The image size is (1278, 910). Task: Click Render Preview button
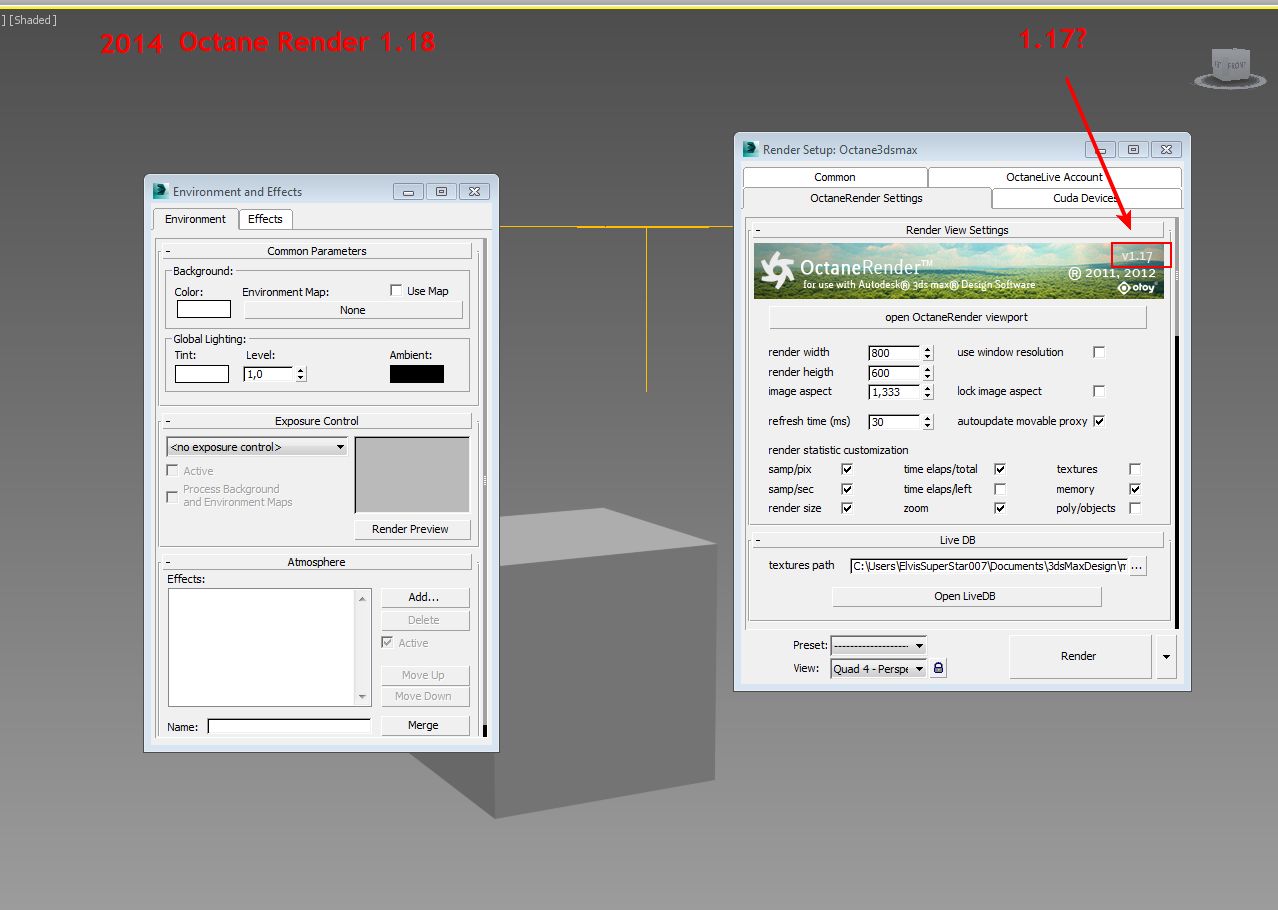point(410,529)
